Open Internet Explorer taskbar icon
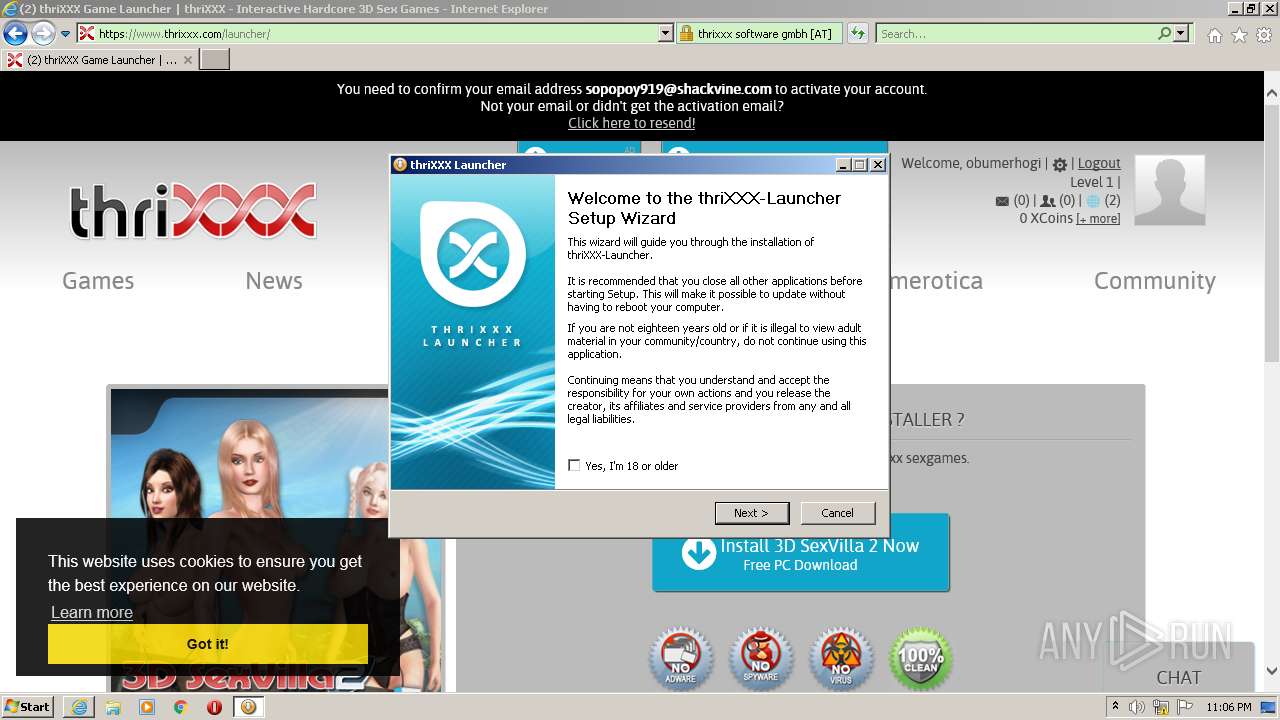Image resolution: width=1280 pixels, height=720 pixels. 80,707
